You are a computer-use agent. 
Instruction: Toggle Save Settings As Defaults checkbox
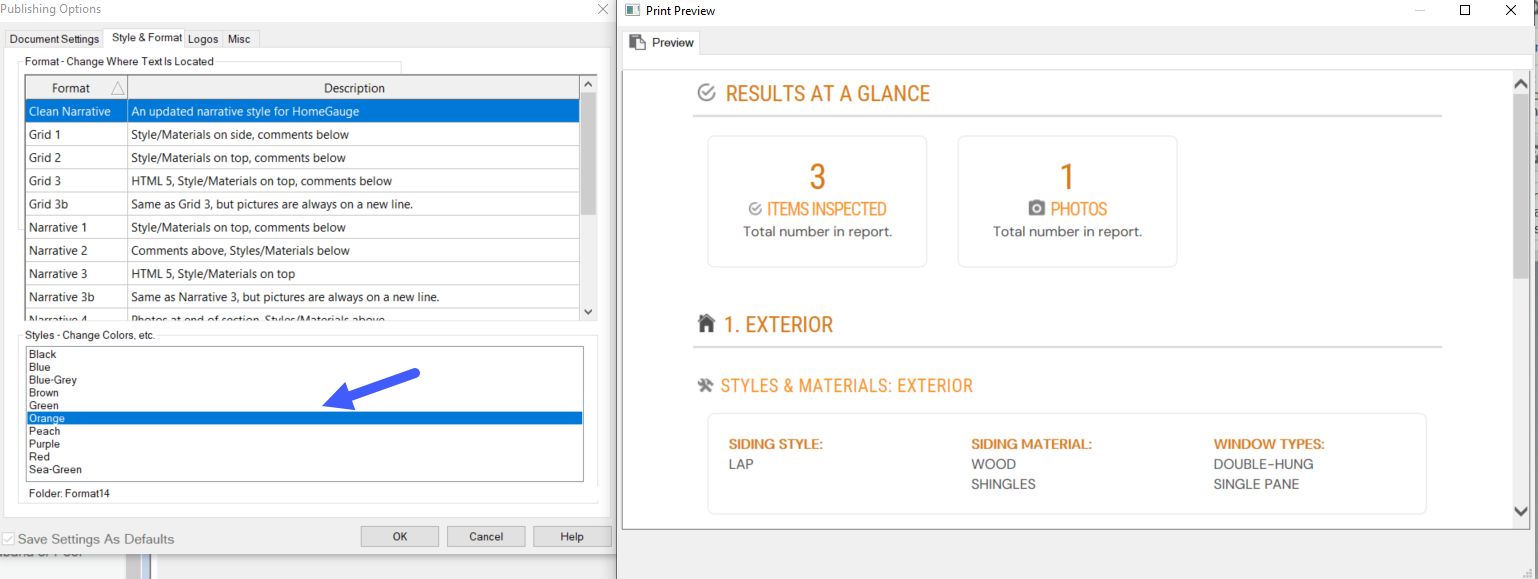pos(9,538)
